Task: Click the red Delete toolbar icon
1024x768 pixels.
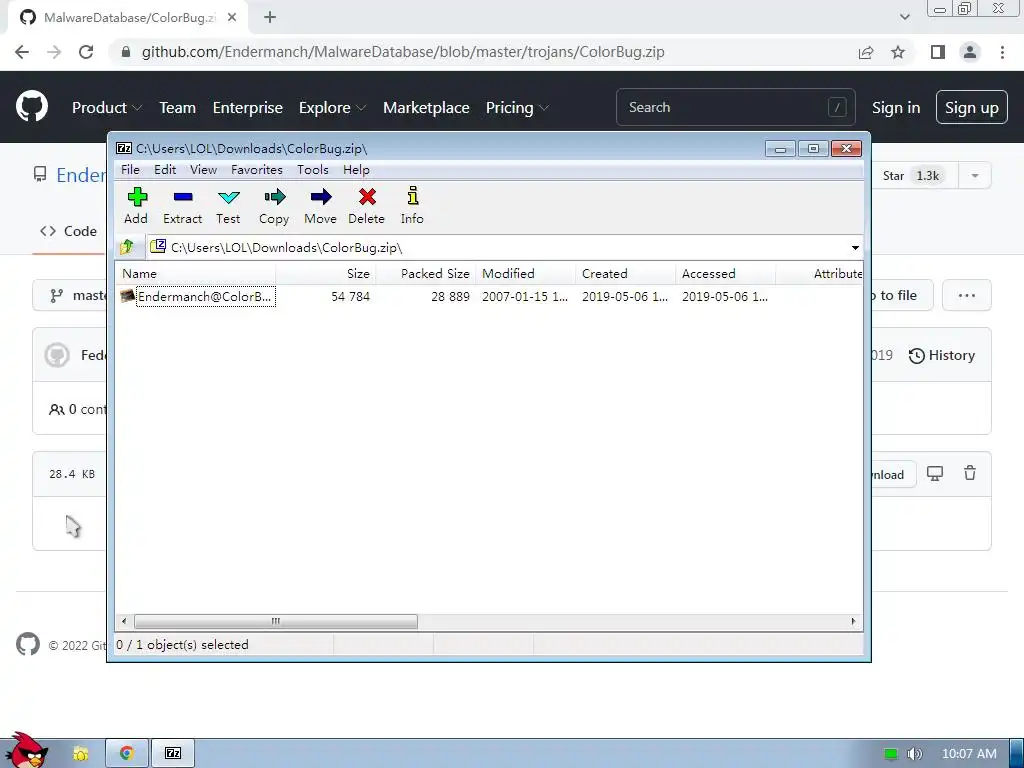Action: pyautogui.click(x=366, y=206)
